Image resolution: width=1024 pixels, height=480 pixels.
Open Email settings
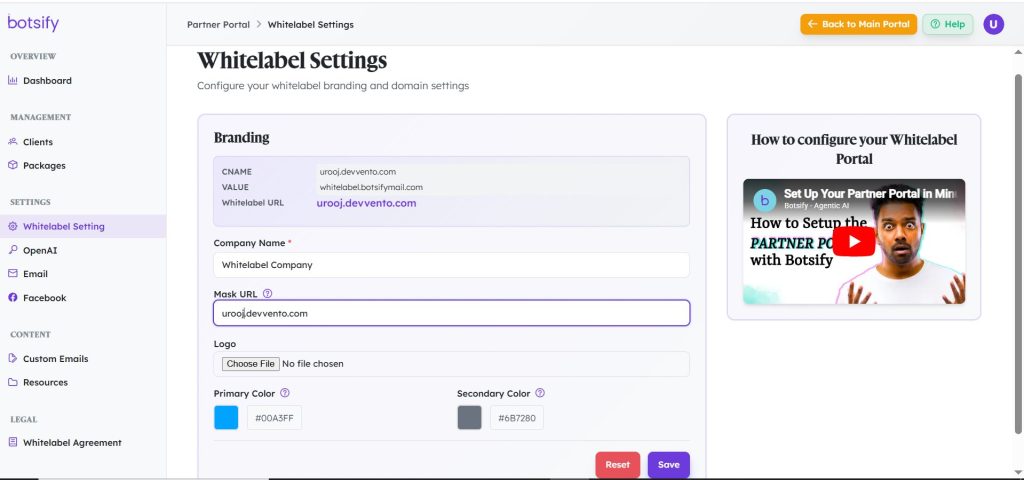pos(35,274)
